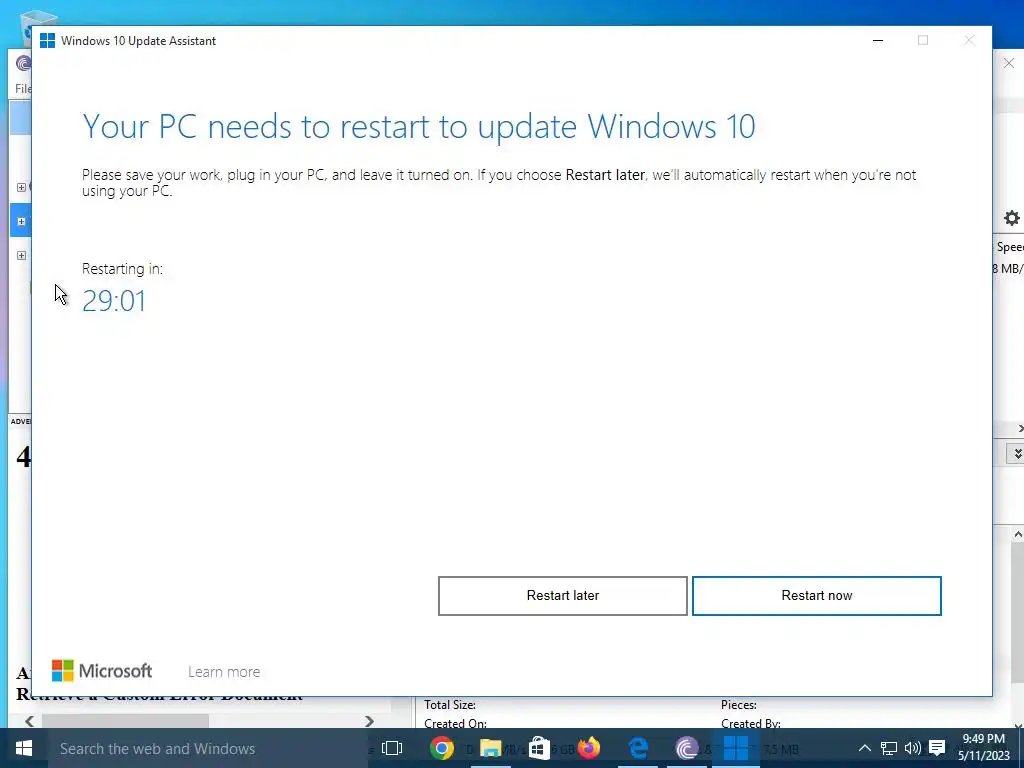Choose Restart later

pyautogui.click(x=562, y=596)
